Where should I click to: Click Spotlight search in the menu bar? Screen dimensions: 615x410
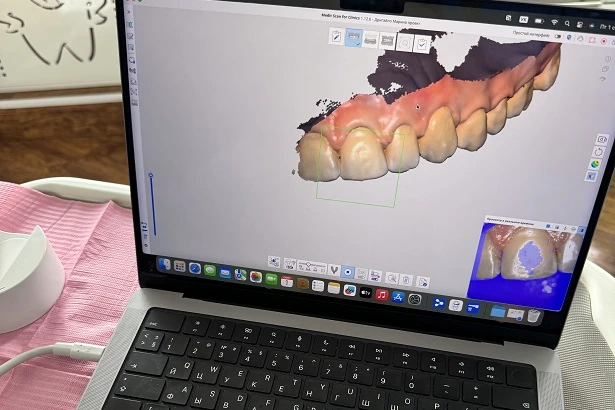click(x=567, y=24)
